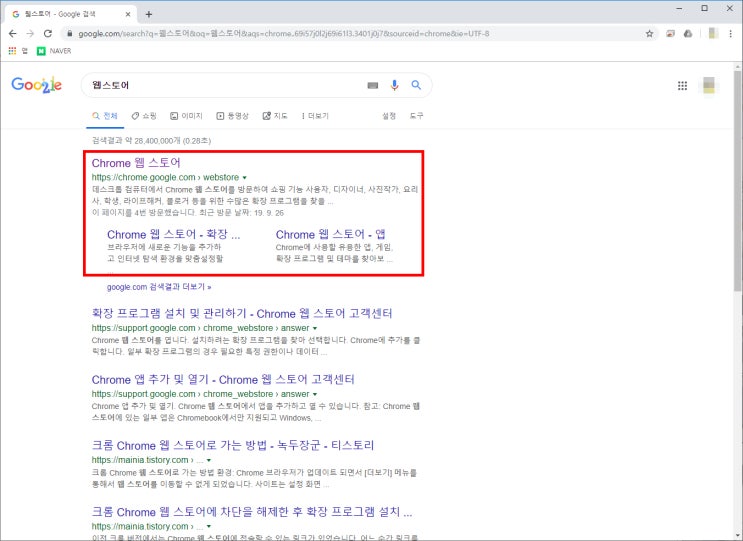The height and width of the screenshot is (541, 743).
Task: Expand the 더보기 search options menu
Action: [315, 116]
